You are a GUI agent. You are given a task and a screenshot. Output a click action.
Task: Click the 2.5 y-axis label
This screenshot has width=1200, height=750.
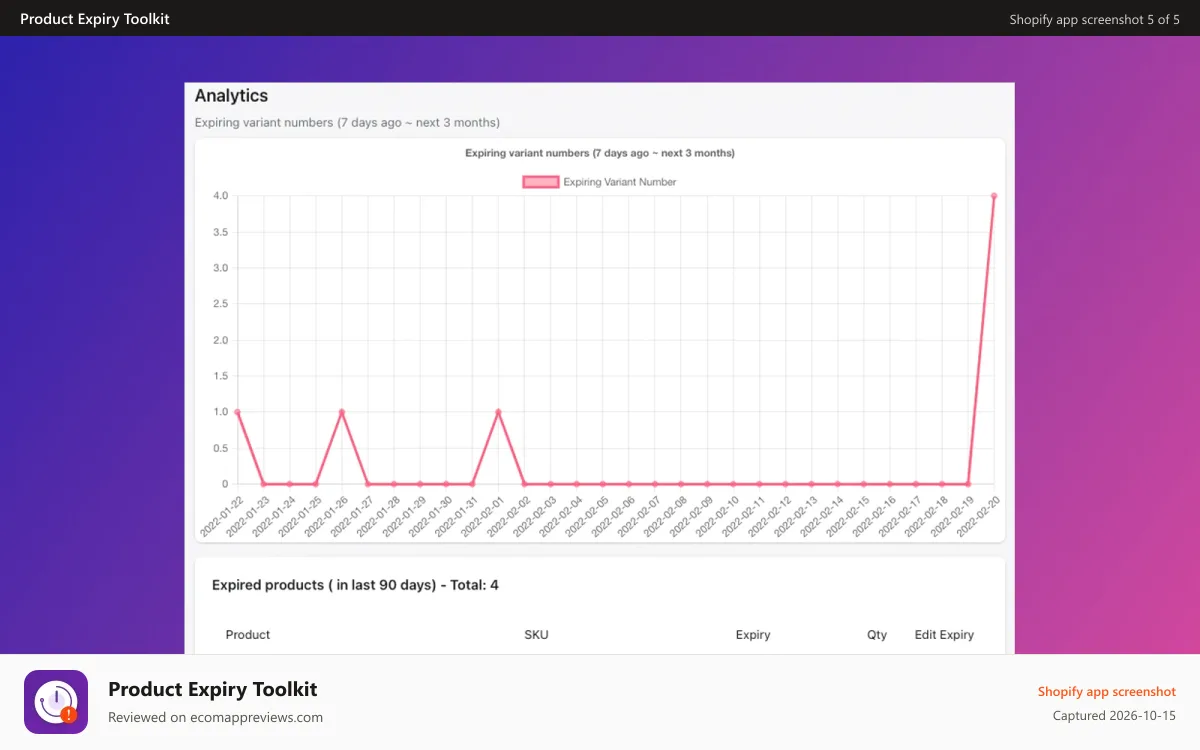coord(220,304)
